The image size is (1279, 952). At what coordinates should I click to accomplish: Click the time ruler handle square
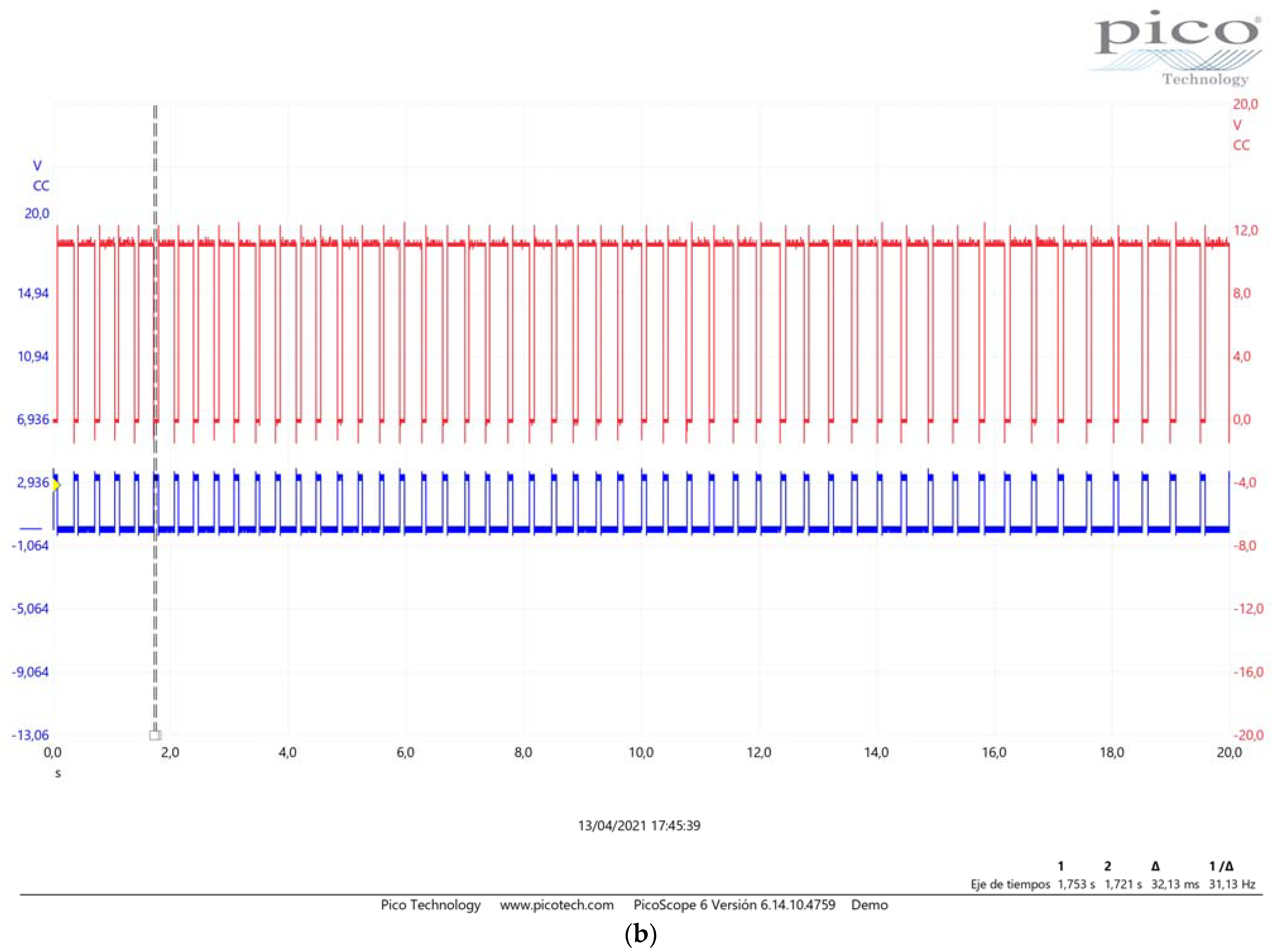(155, 735)
